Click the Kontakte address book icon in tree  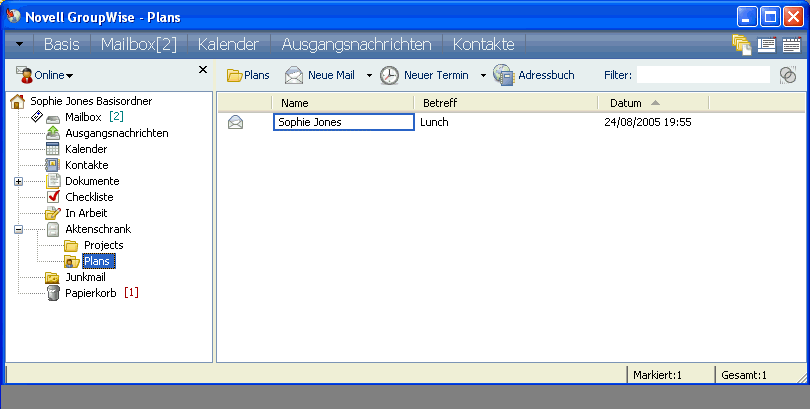pyautogui.click(x=53, y=165)
